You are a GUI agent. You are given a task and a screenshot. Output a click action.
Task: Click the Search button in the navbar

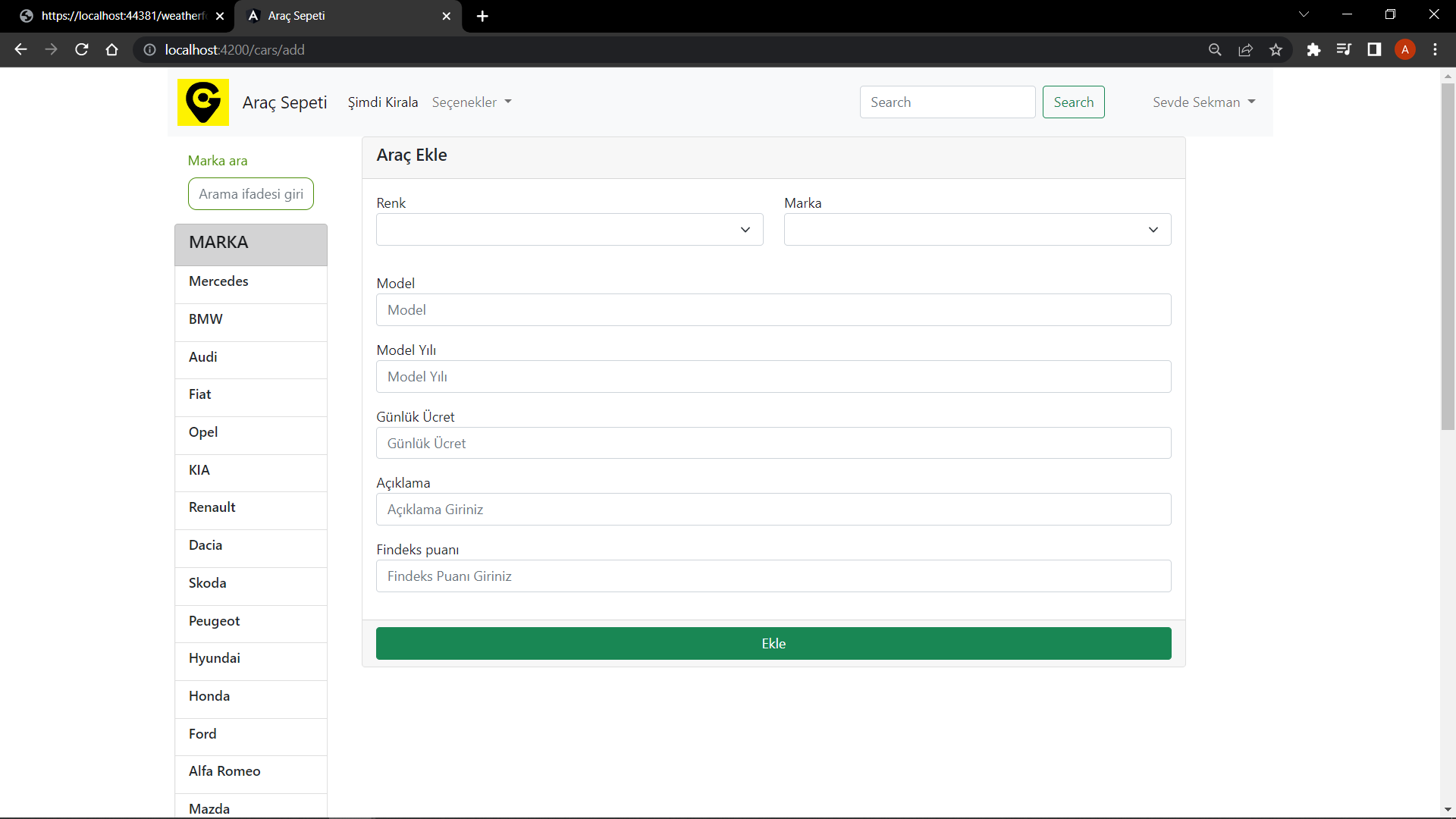[x=1073, y=102]
